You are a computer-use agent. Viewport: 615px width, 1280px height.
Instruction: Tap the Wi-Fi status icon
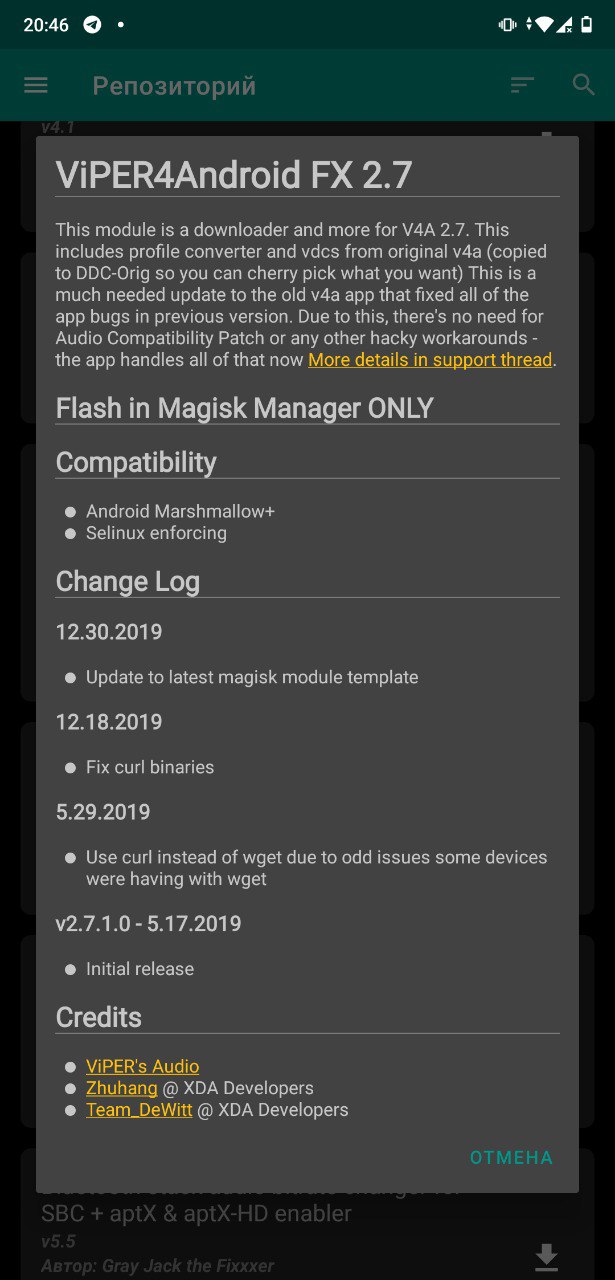[x=543, y=24]
